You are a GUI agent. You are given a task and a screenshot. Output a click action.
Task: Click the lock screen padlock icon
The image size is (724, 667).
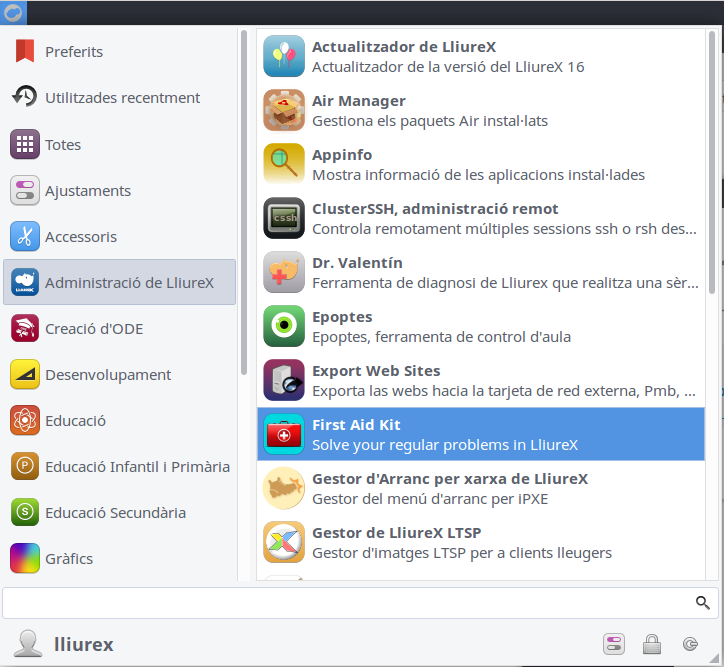651,644
